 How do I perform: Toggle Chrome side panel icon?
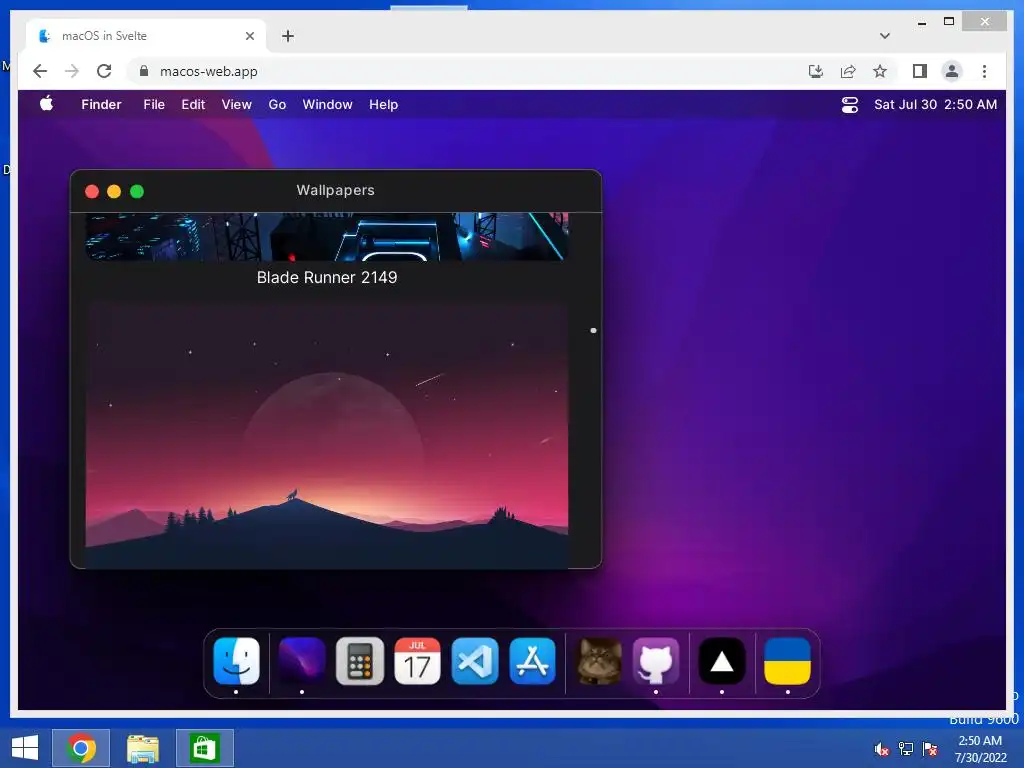920,71
